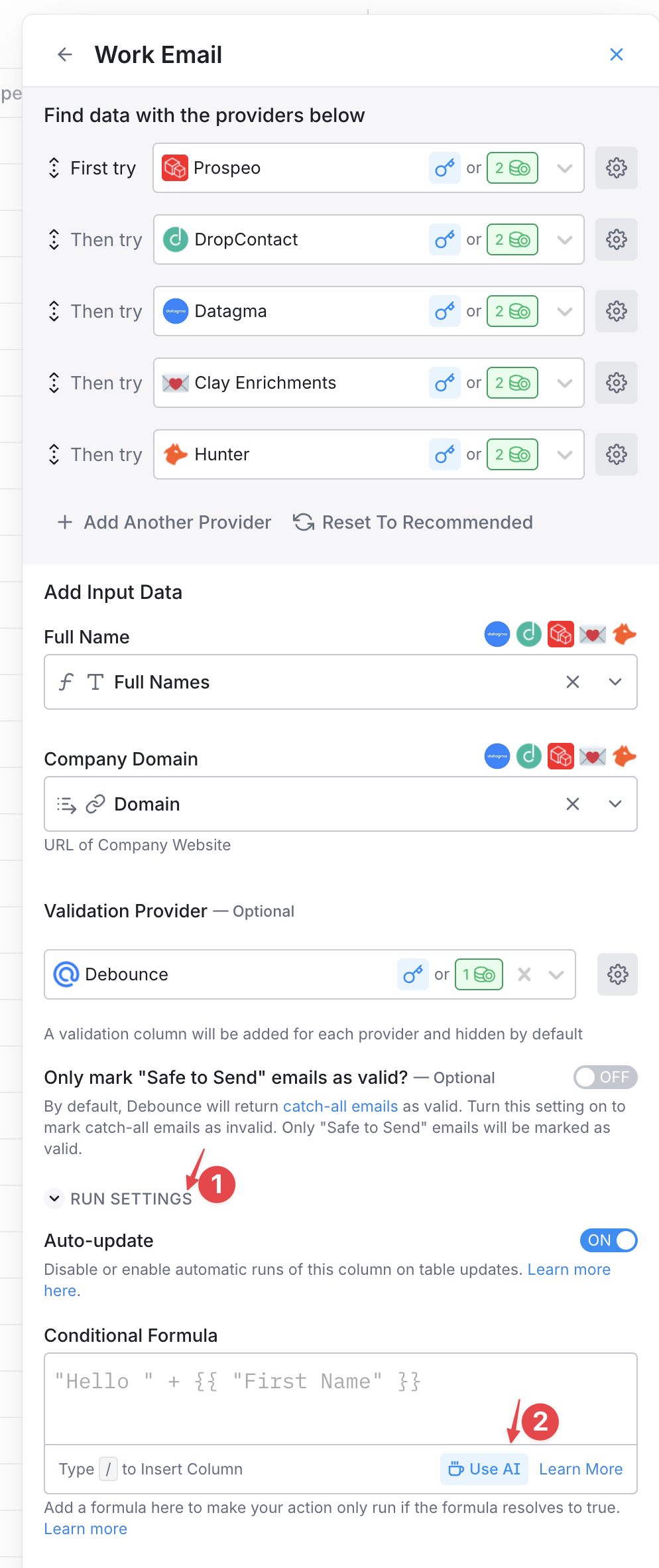This screenshot has height=1568, width=659.
Task: Open Debounce validation settings gear
Action: pos(617,974)
